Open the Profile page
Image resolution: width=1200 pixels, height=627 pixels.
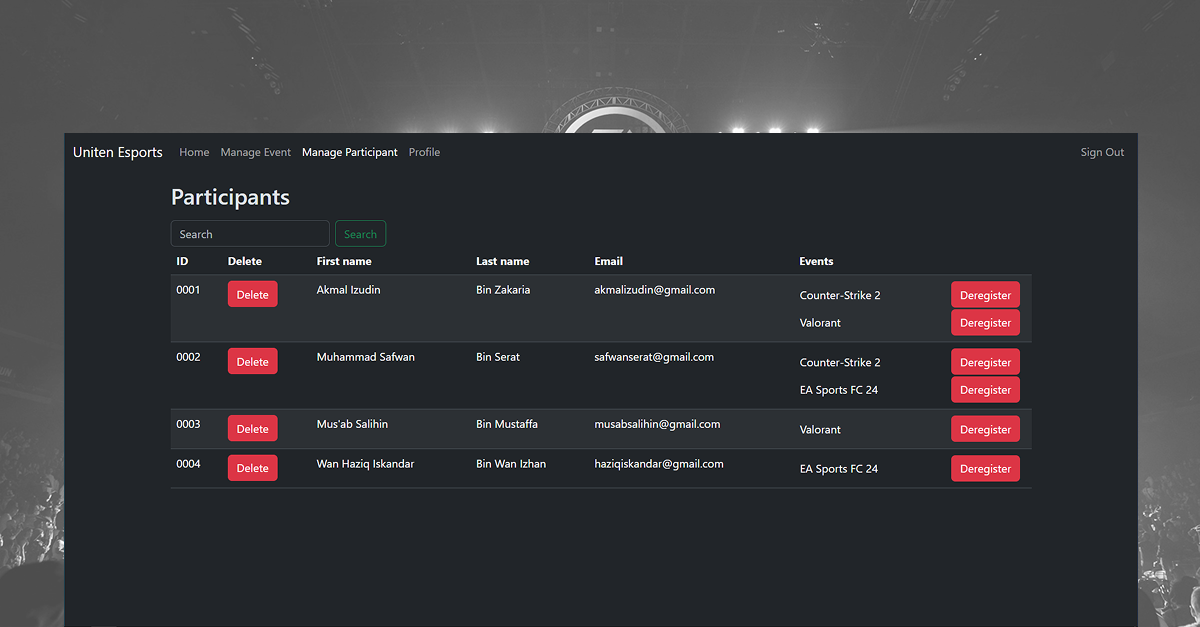tap(424, 152)
